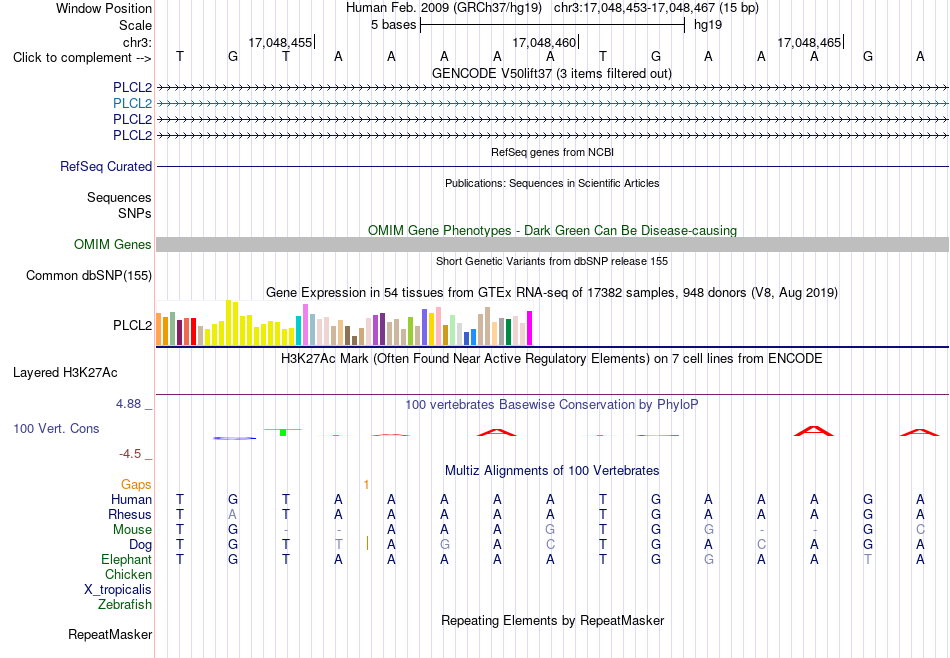Select the Scale track label
Image resolution: width=950 pixels, height=658 pixels.
coord(135,25)
